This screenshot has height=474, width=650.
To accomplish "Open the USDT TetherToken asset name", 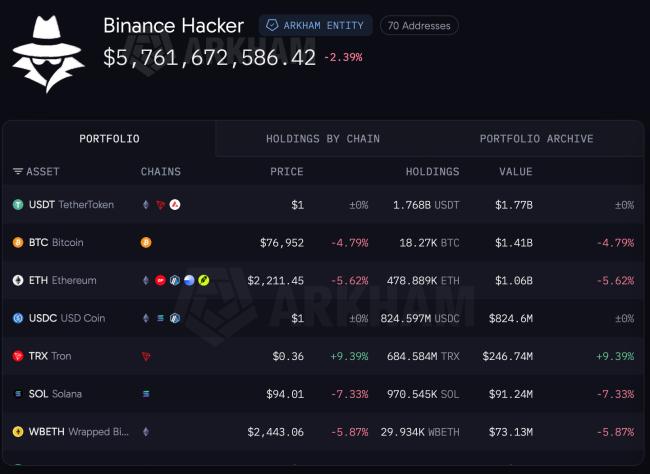I will click(71, 204).
